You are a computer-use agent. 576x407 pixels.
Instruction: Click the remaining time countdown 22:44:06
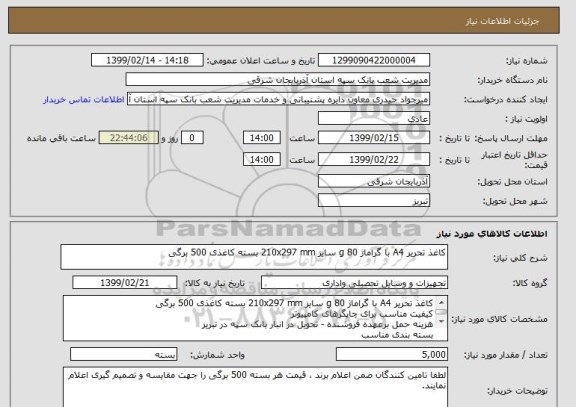[129, 138]
